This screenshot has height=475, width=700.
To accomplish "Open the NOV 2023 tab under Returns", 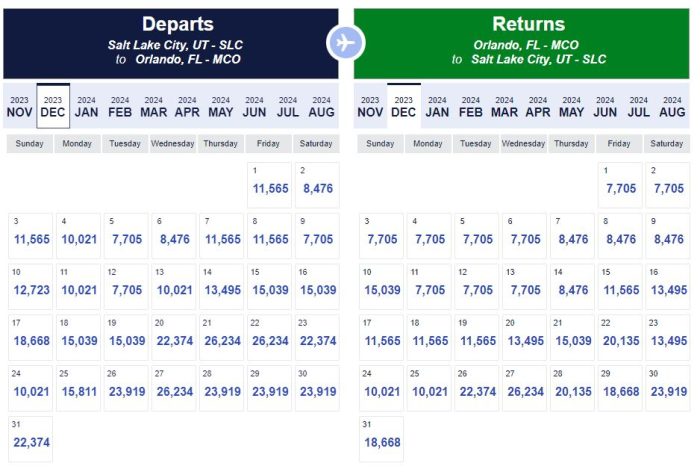I will pyautogui.click(x=370, y=106).
